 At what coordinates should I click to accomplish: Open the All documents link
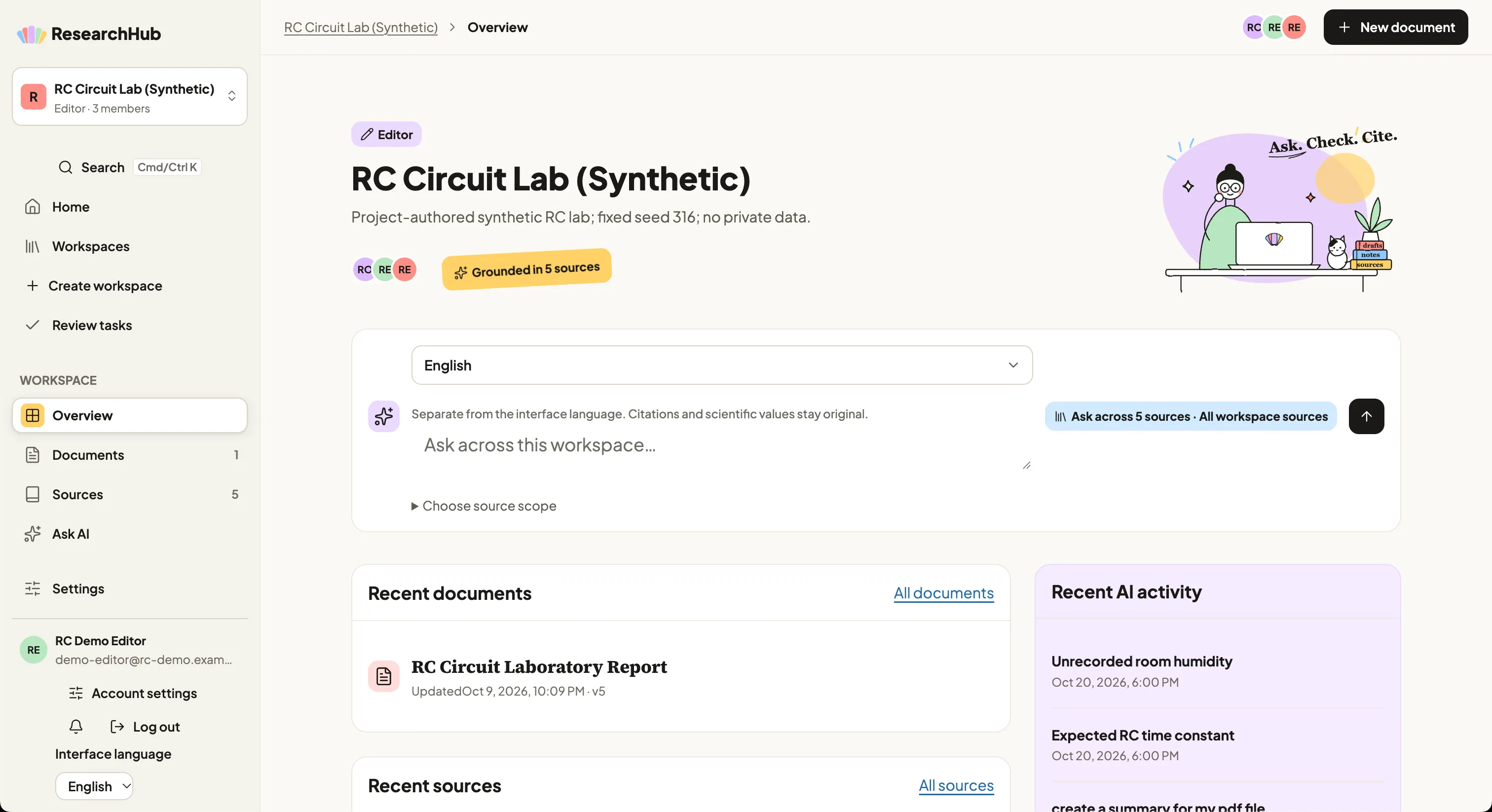(943, 593)
